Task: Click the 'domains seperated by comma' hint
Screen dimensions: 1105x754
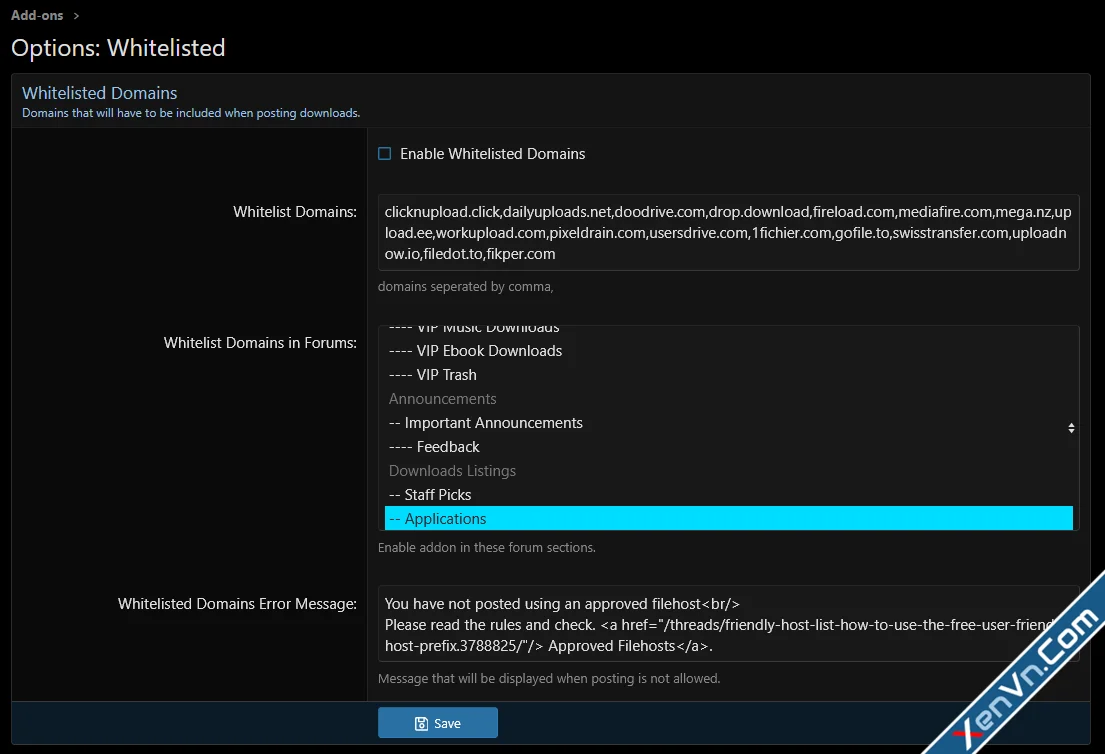Action: tap(465, 287)
